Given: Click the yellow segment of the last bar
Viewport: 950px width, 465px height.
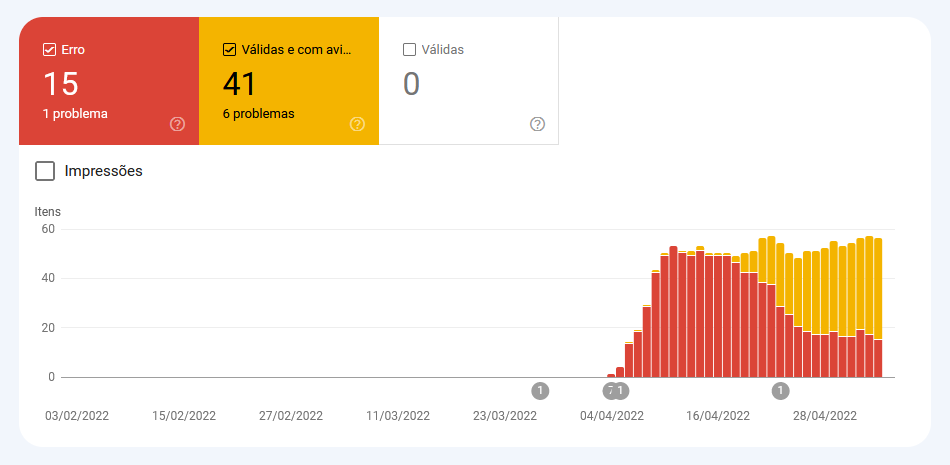Looking at the screenshot, I should 878,288.
